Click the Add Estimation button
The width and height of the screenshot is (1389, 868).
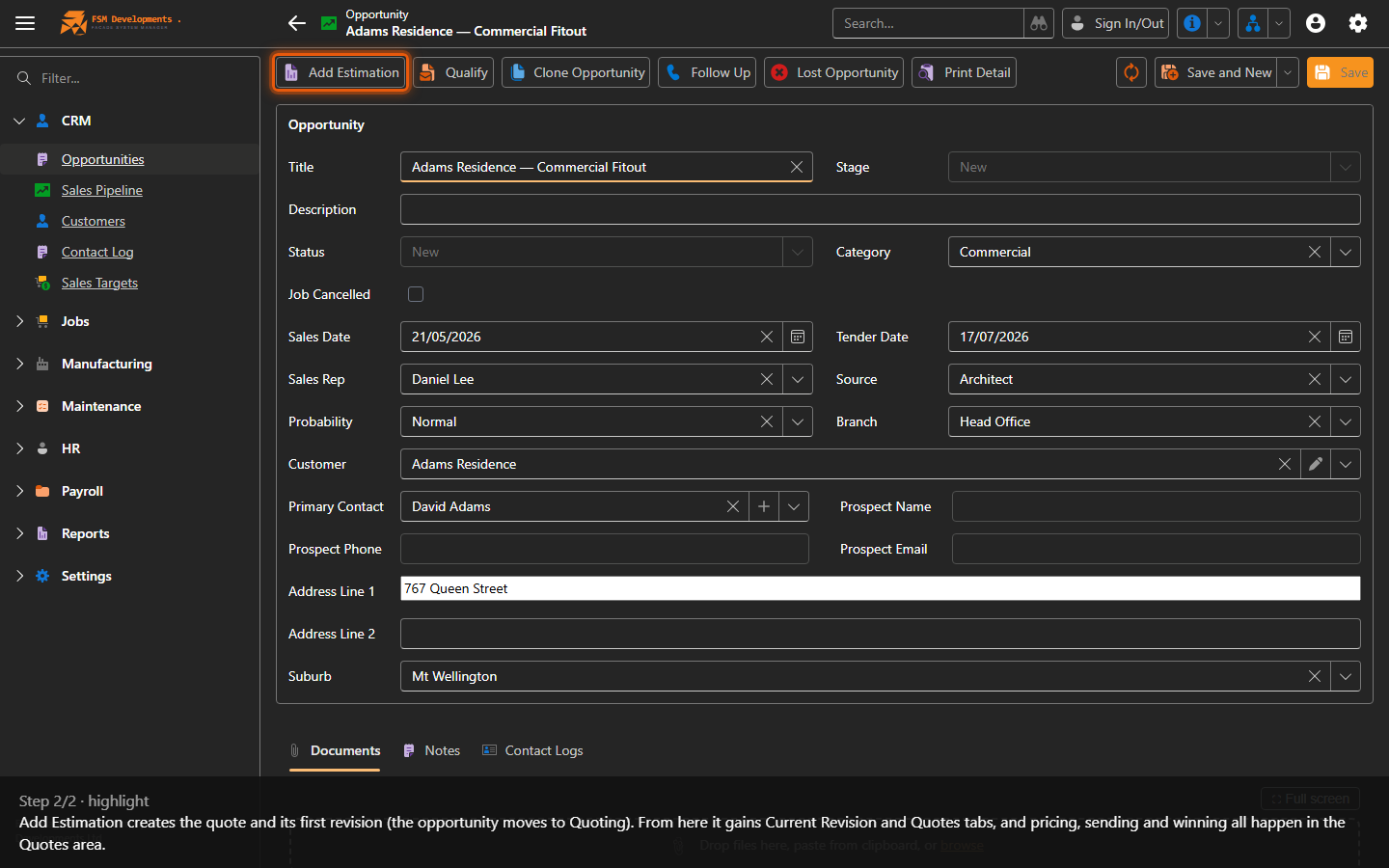(x=340, y=72)
